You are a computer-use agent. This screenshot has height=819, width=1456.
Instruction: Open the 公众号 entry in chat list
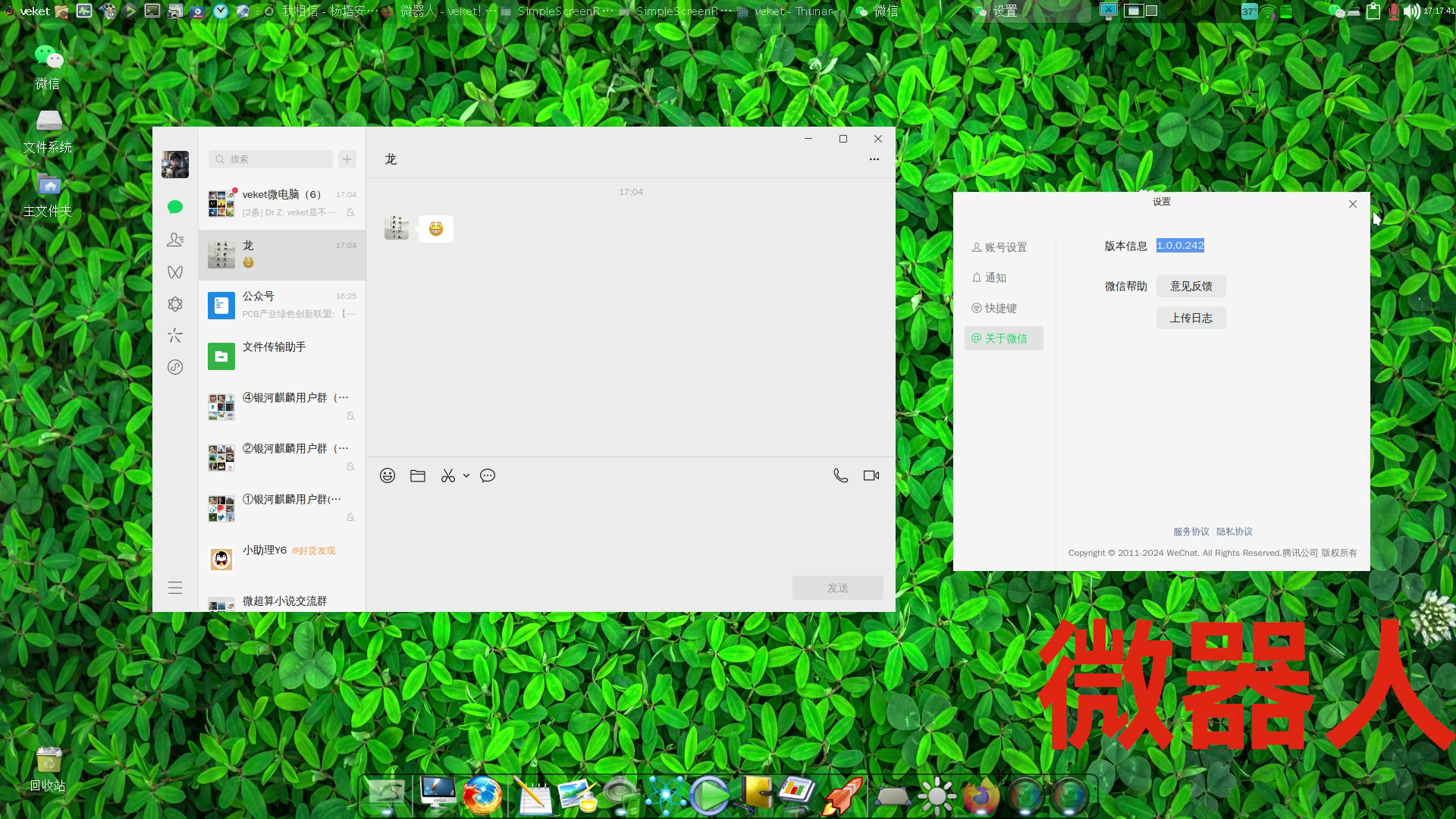tap(282, 306)
